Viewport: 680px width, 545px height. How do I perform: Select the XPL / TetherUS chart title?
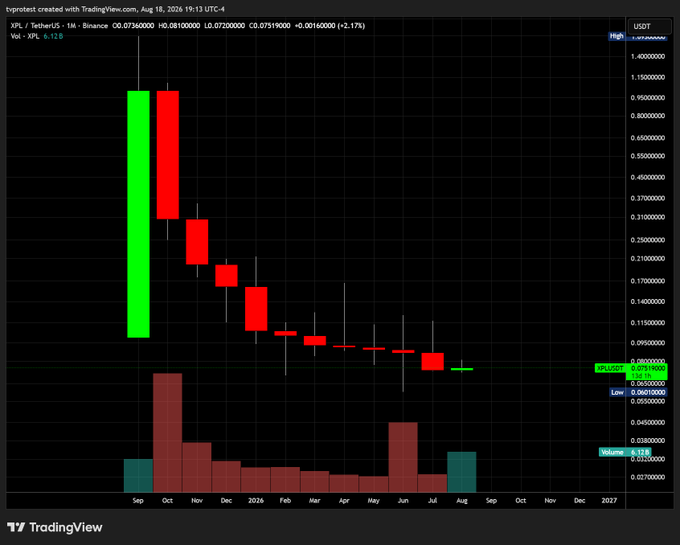pyautogui.click(x=59, y=26)
